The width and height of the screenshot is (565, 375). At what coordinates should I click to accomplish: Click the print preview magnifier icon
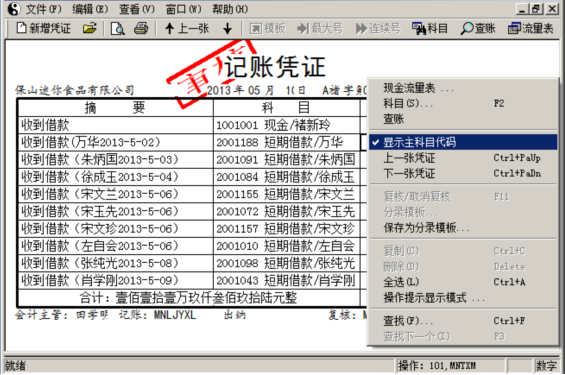(x=117, y=28)
